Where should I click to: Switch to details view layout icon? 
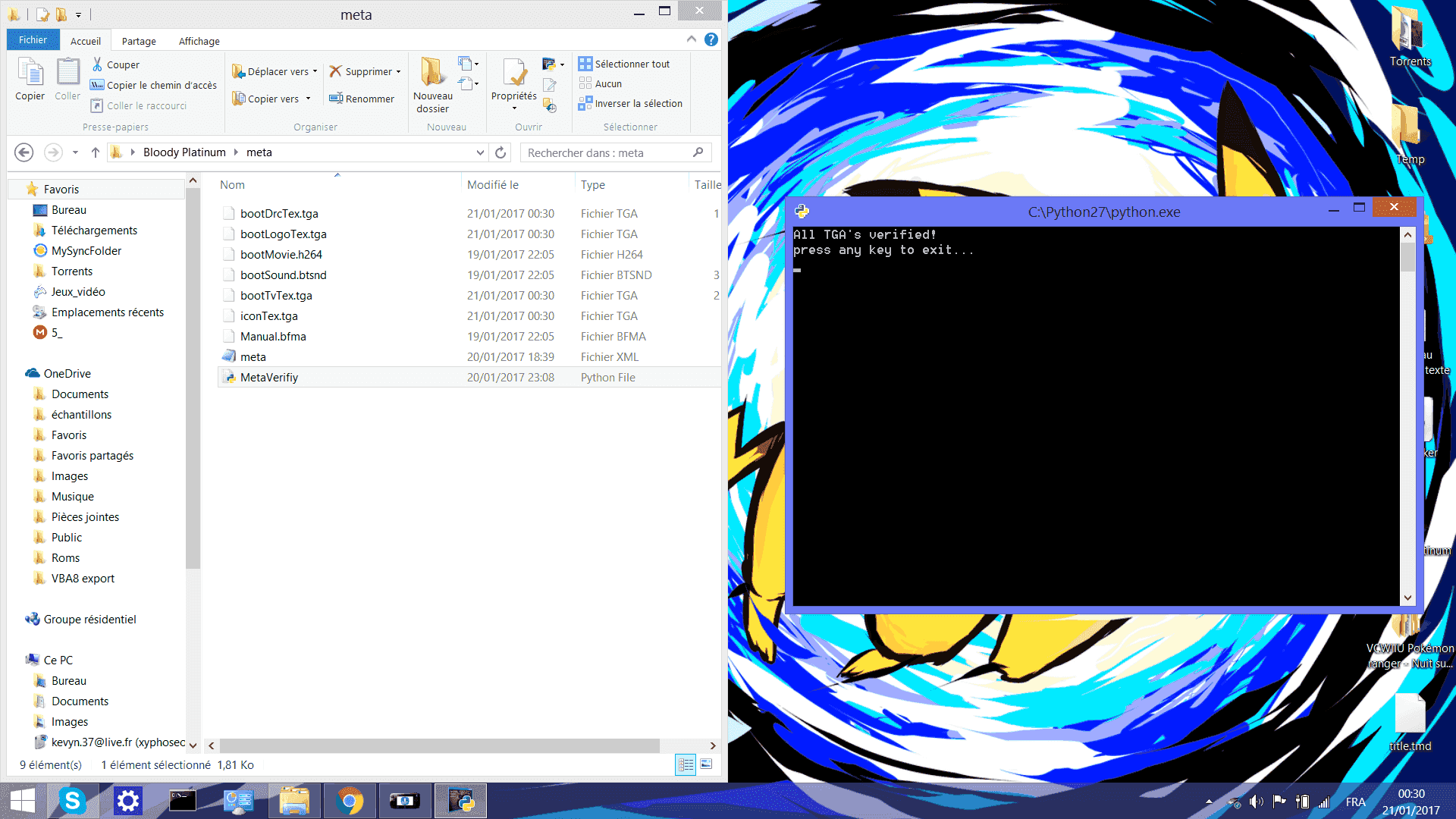point(686,764)
